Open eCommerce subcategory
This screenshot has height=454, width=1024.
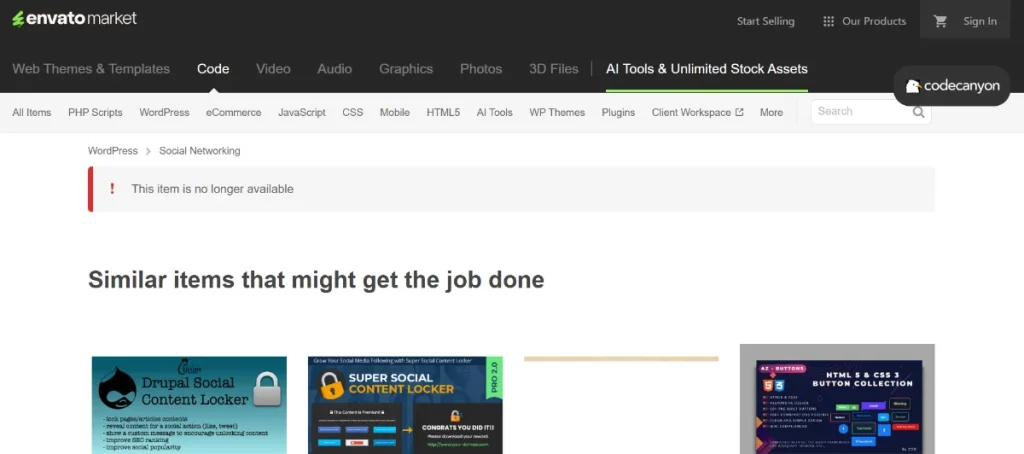click(x=234, y=112)
